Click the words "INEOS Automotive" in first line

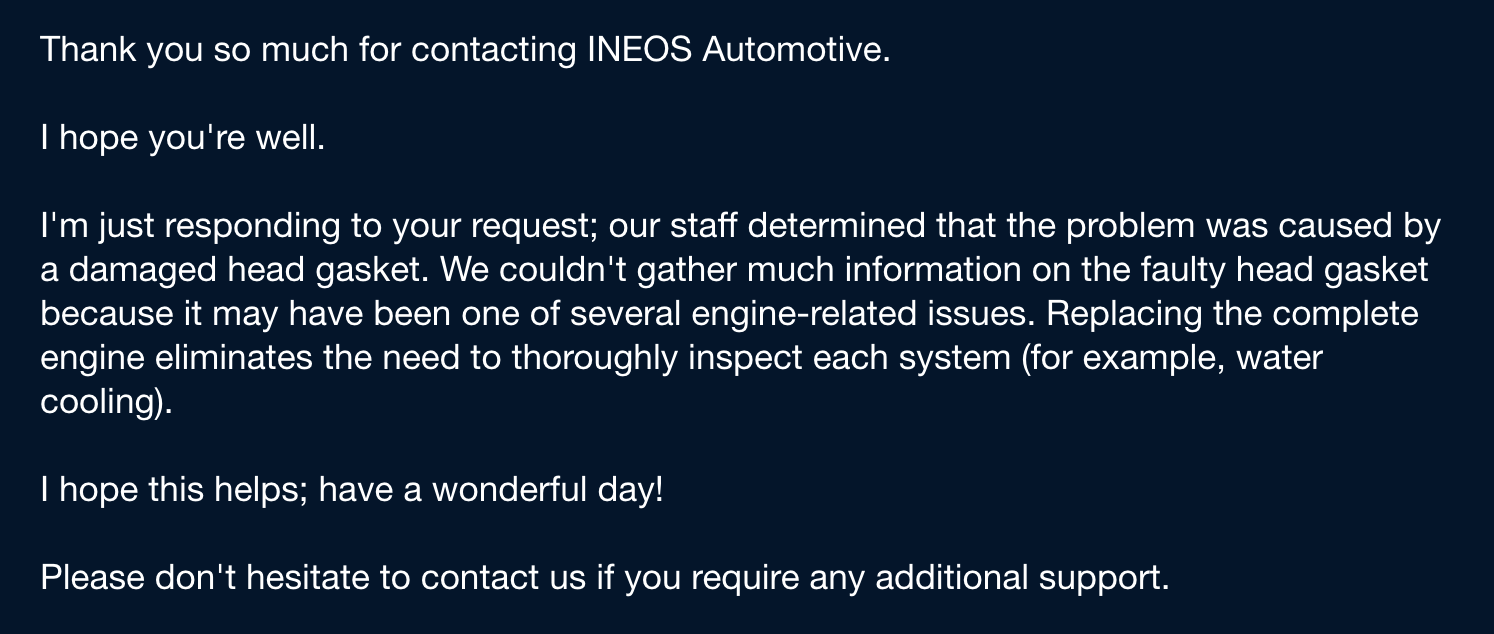click(732, 50)
